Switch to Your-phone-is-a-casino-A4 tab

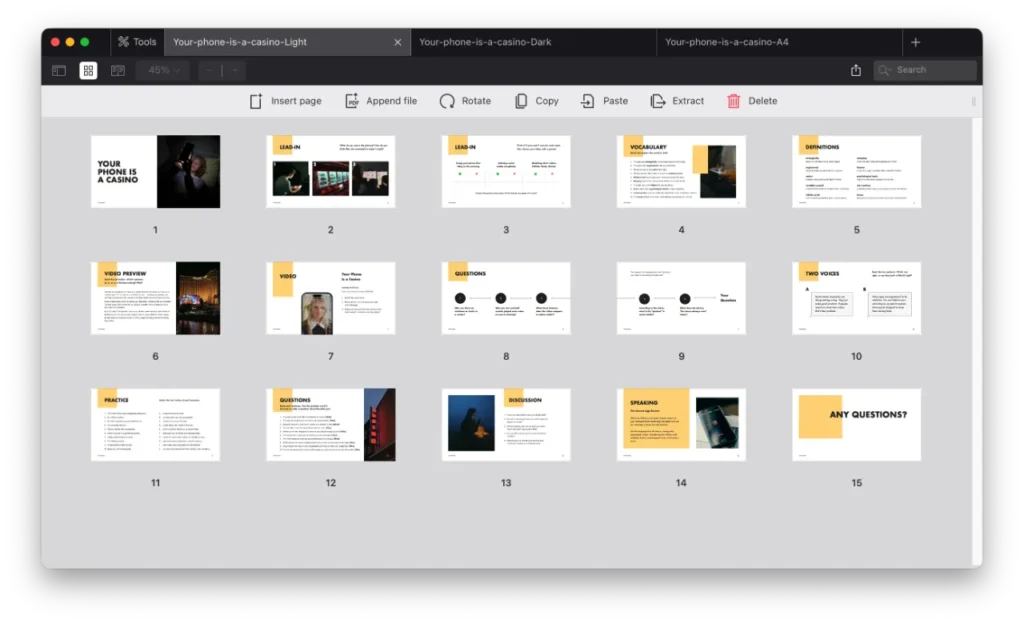[727, 42]
